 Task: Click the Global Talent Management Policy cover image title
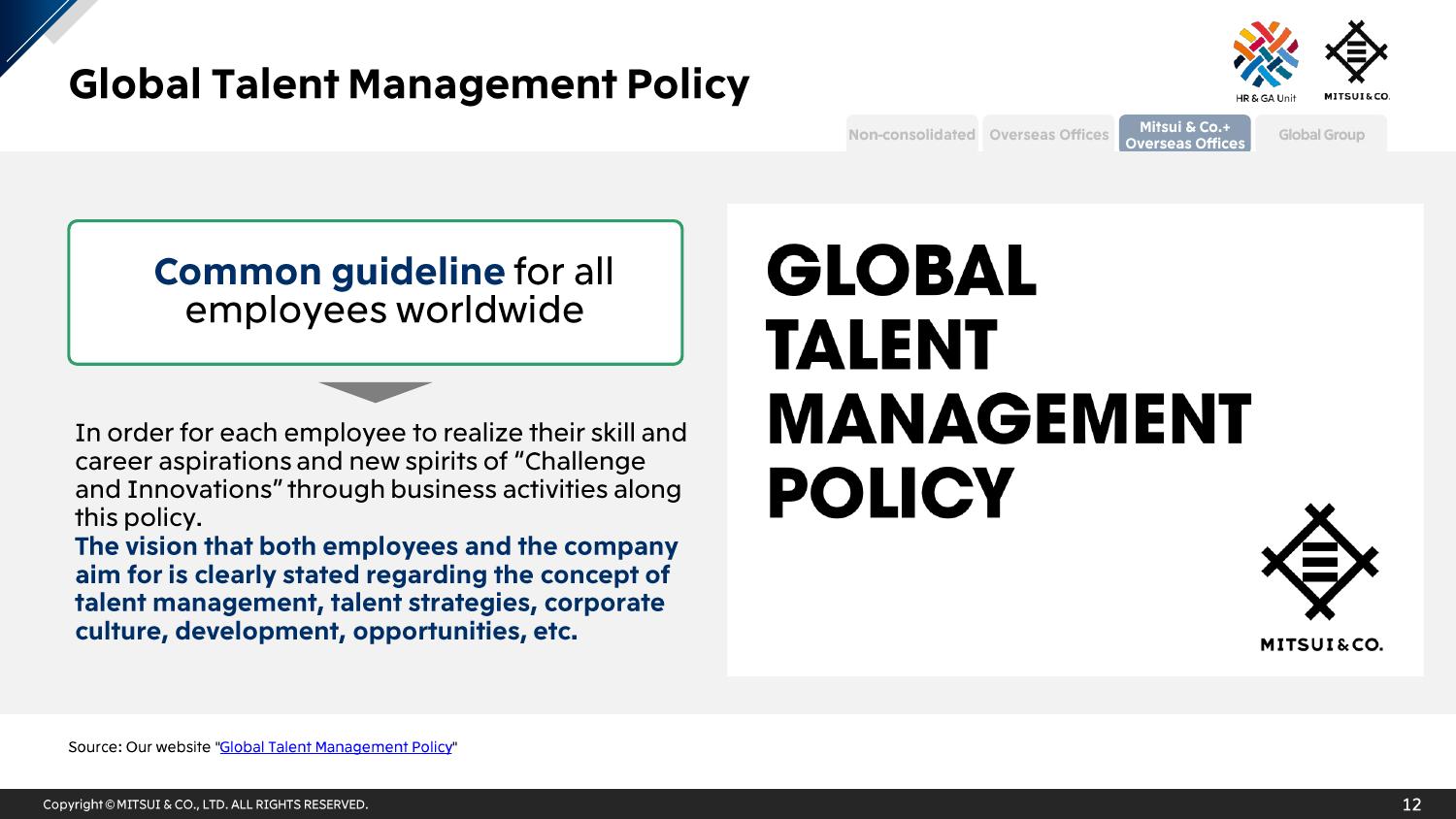pyautogui.click(x=1009, y=381)
